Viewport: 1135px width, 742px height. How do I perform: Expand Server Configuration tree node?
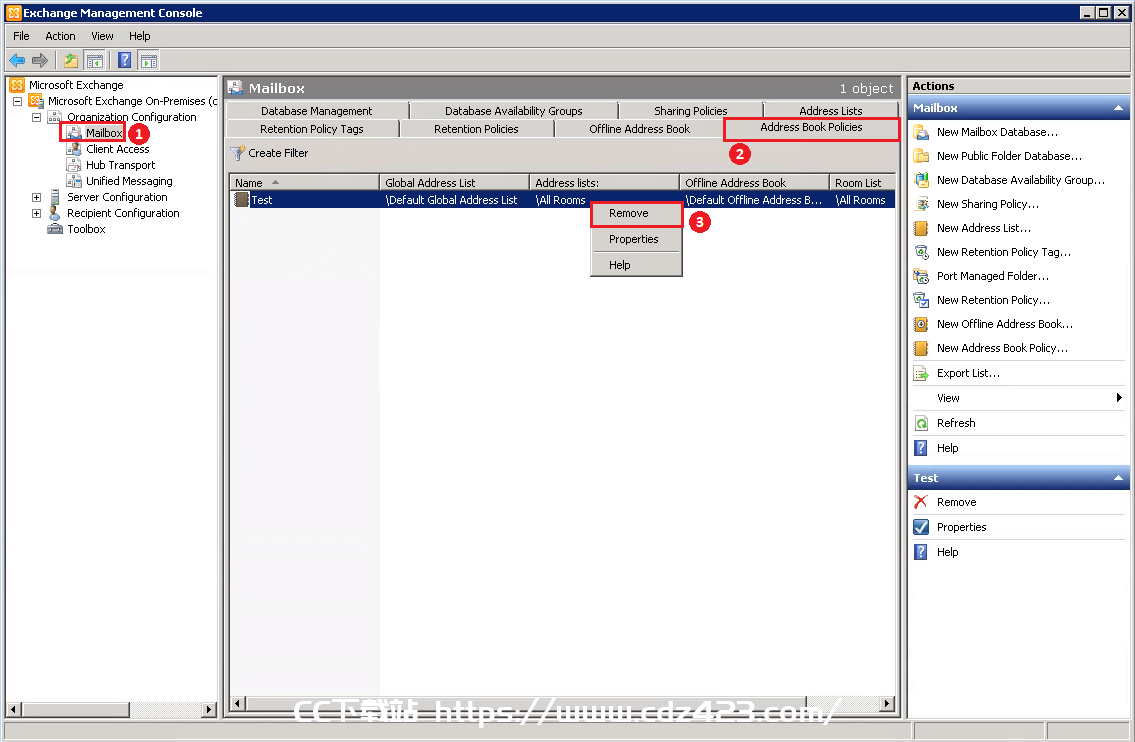36,197
